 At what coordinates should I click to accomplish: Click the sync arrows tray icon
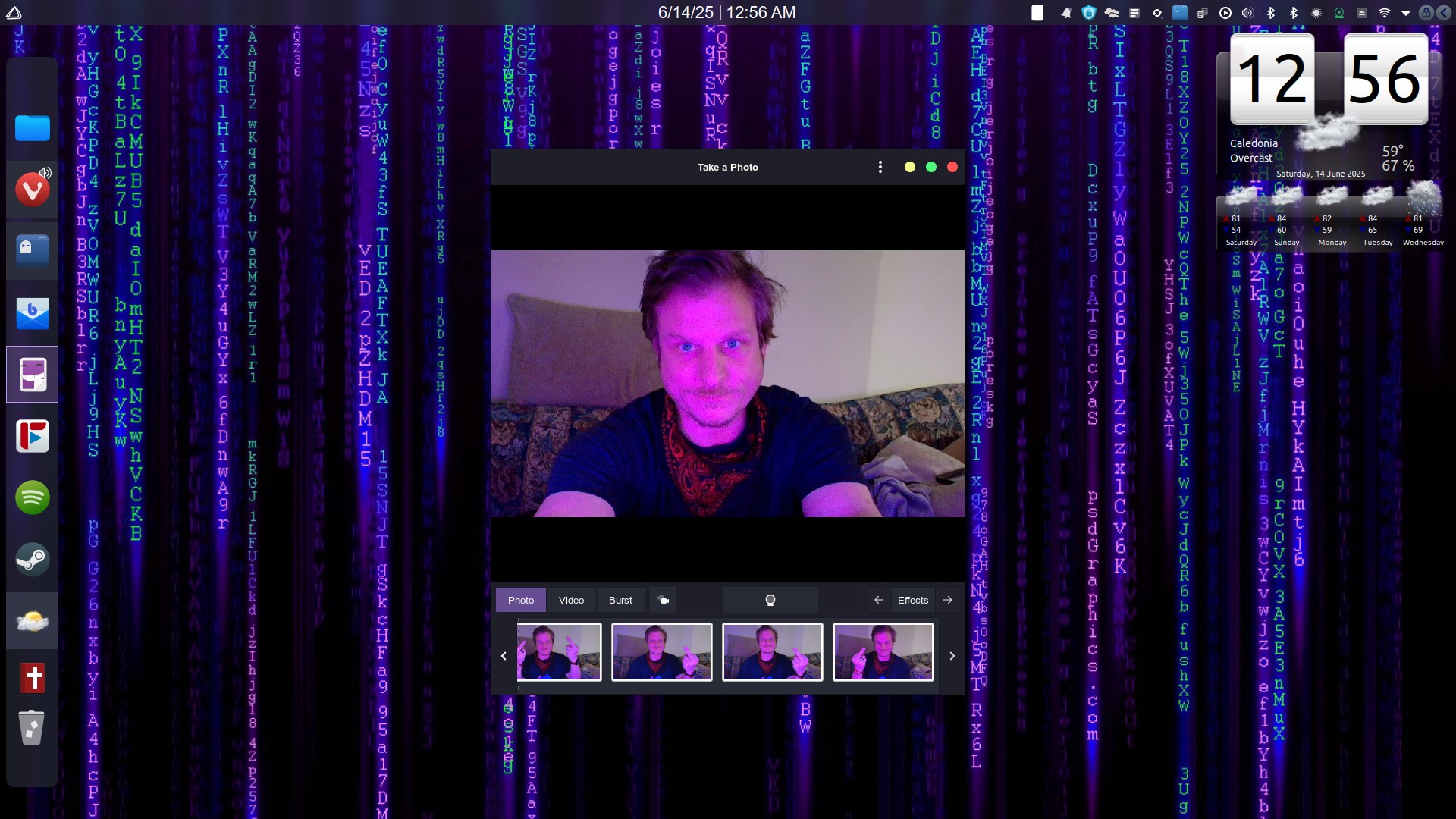point(1157,13)
